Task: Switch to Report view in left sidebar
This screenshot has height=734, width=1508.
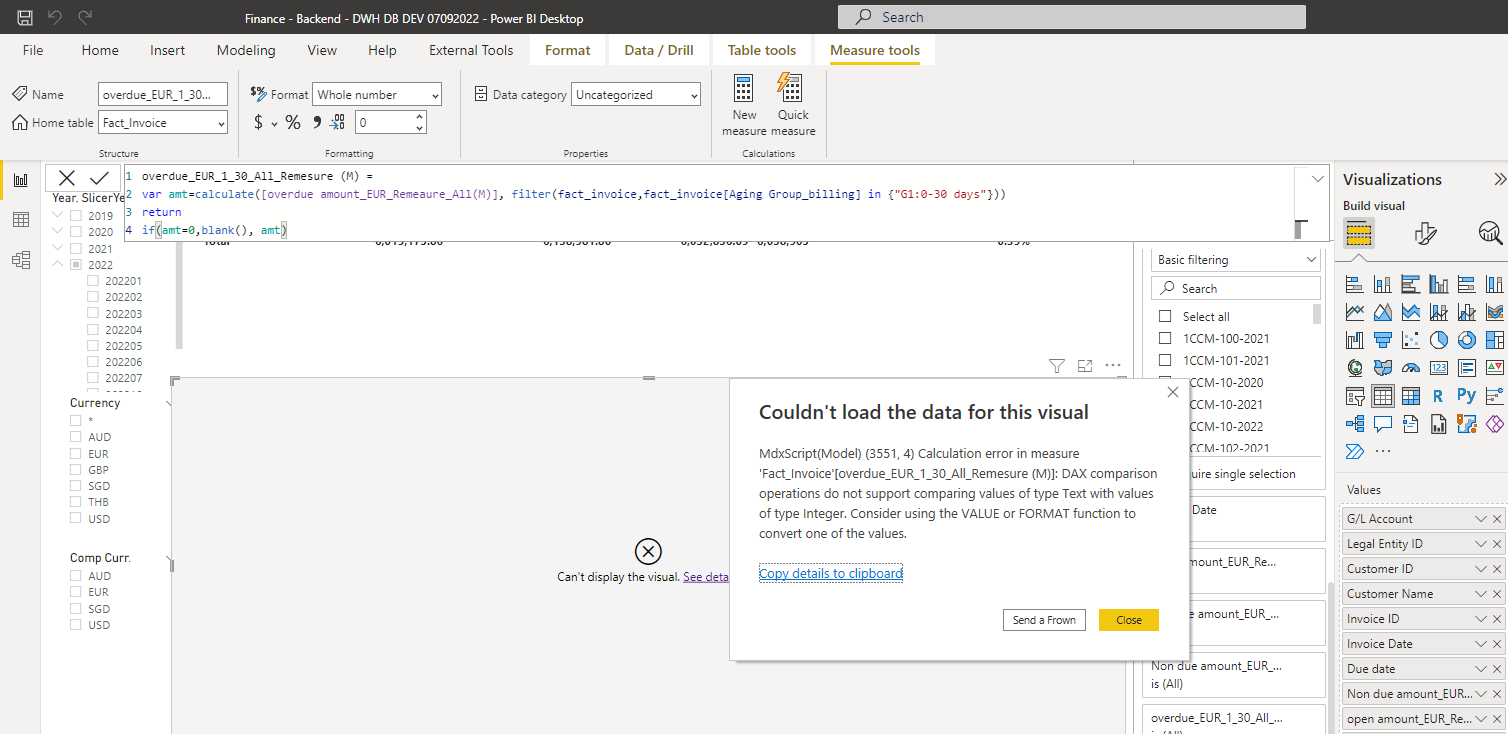Action: 20,180
